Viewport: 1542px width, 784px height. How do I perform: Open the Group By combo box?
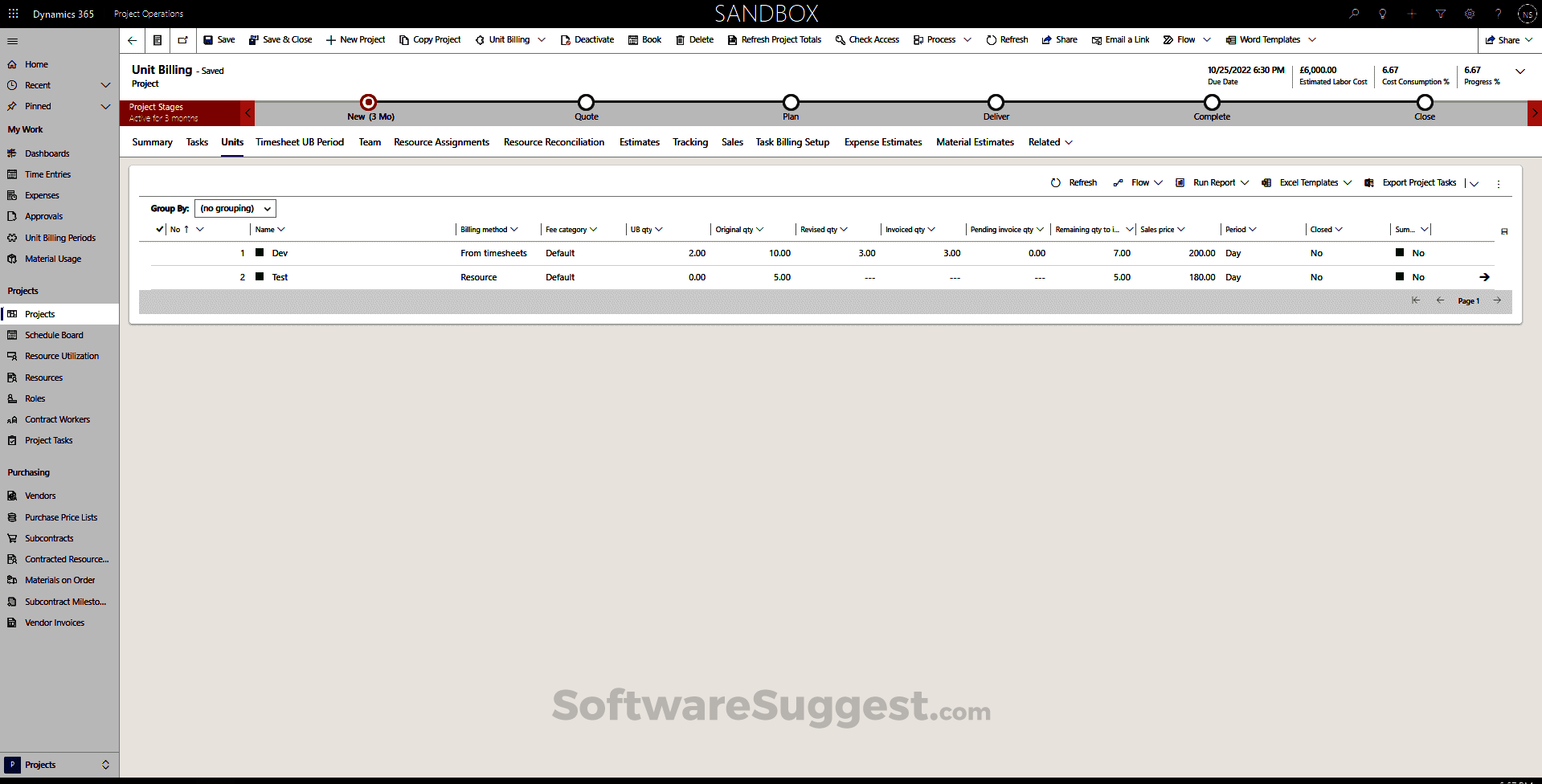point(235,208)
